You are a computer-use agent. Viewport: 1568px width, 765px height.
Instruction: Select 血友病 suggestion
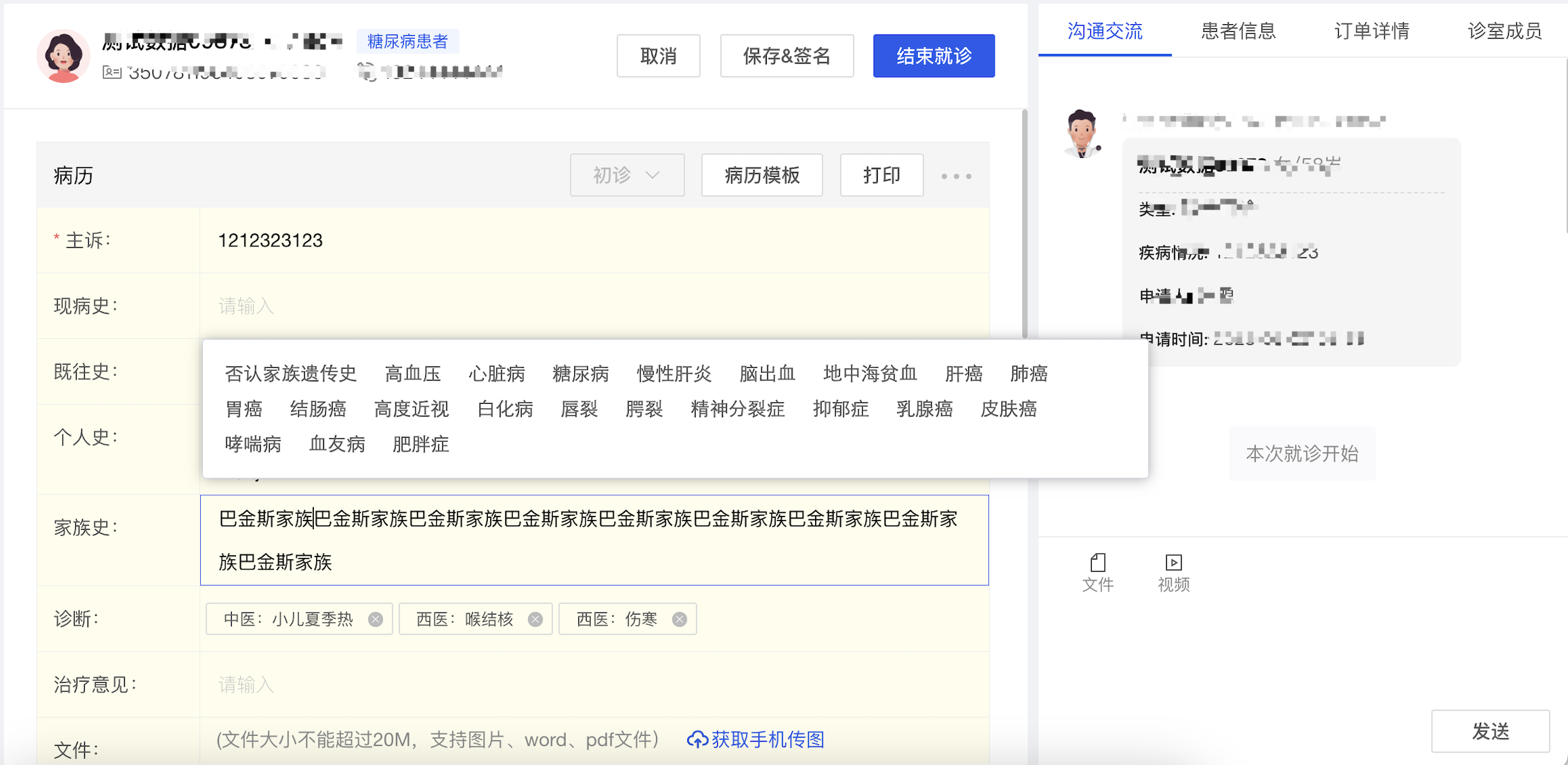coord(337,444)
